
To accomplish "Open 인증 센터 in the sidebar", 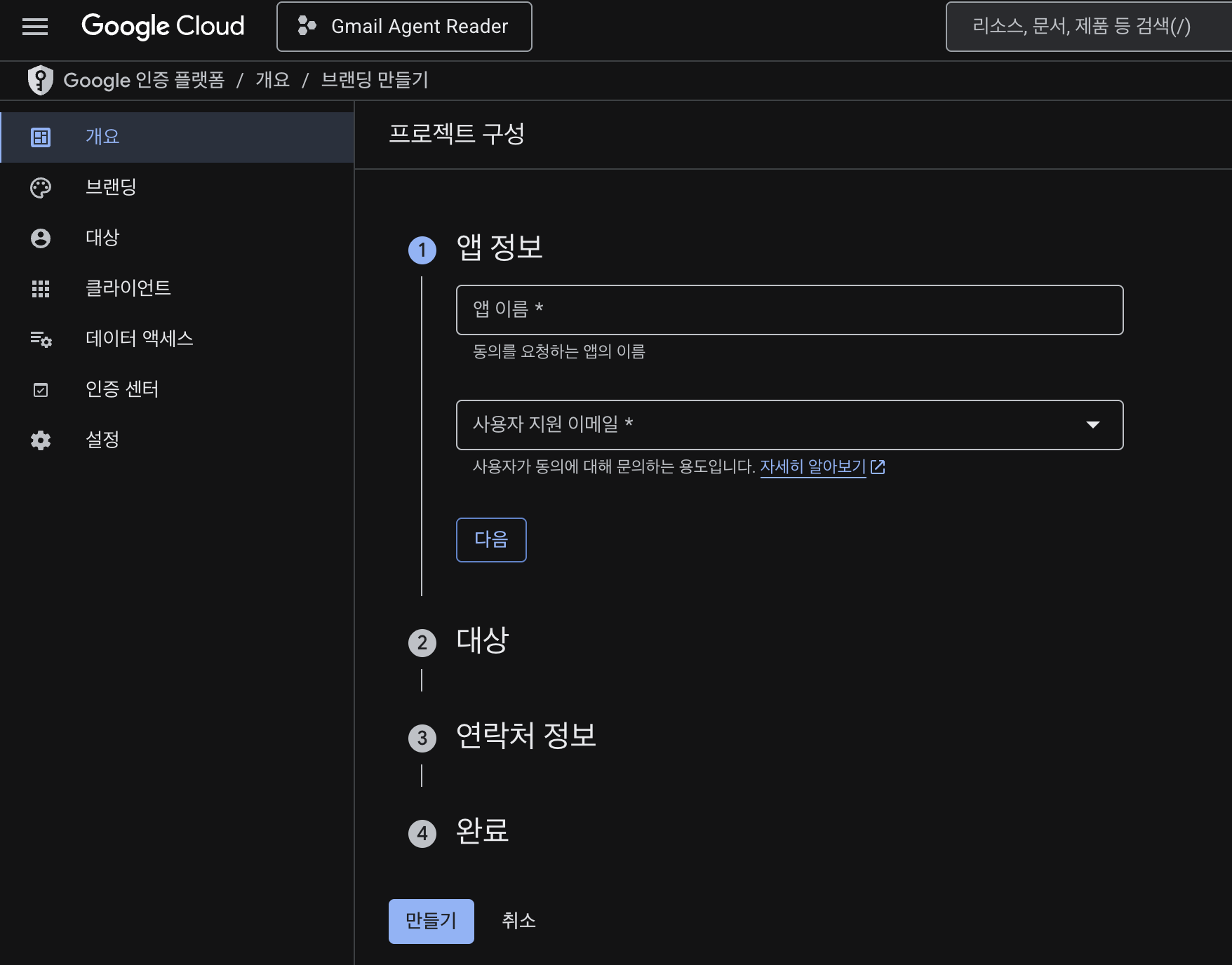I will [178, 389].
